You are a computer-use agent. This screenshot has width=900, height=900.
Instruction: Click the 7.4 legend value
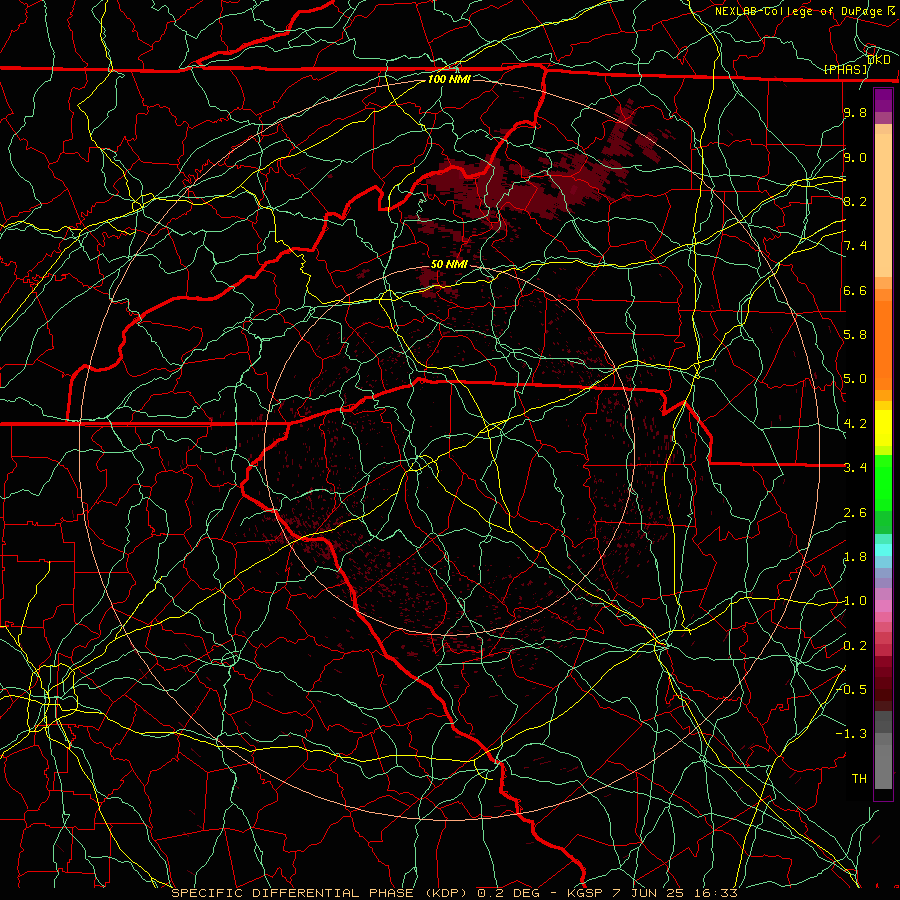[x=855, y=246]
